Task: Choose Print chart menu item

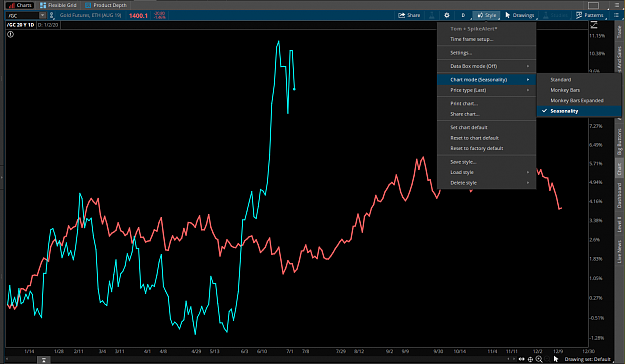Action: (486, 103)
